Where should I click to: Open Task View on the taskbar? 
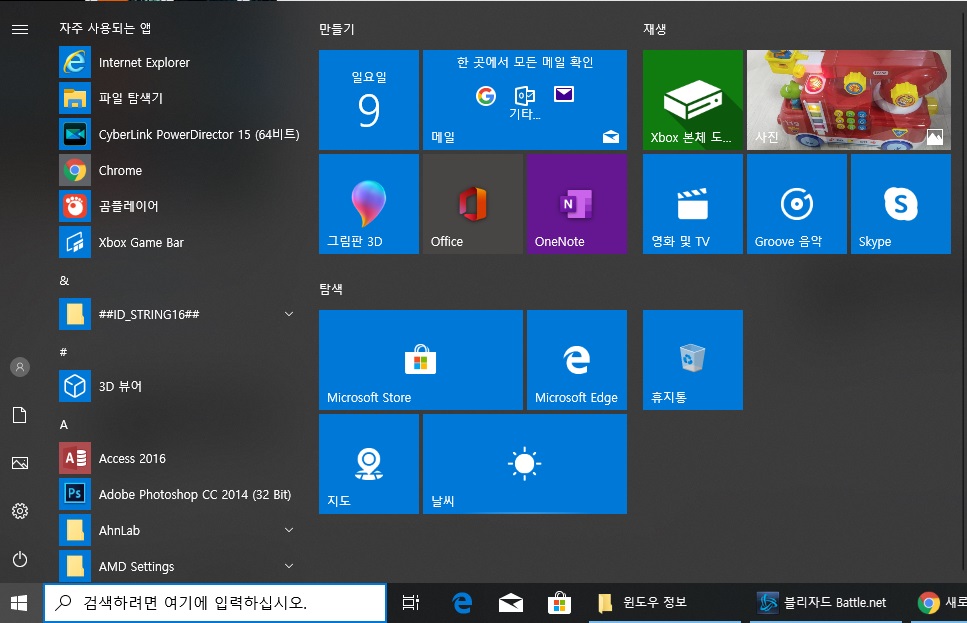411,603
